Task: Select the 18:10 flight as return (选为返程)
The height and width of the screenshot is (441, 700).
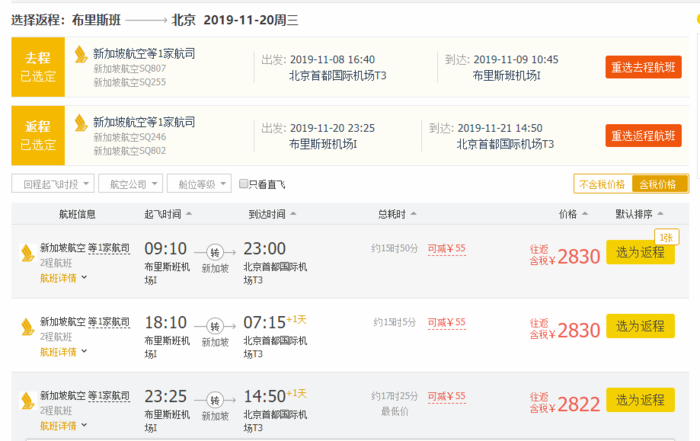Action: (640, 326)
